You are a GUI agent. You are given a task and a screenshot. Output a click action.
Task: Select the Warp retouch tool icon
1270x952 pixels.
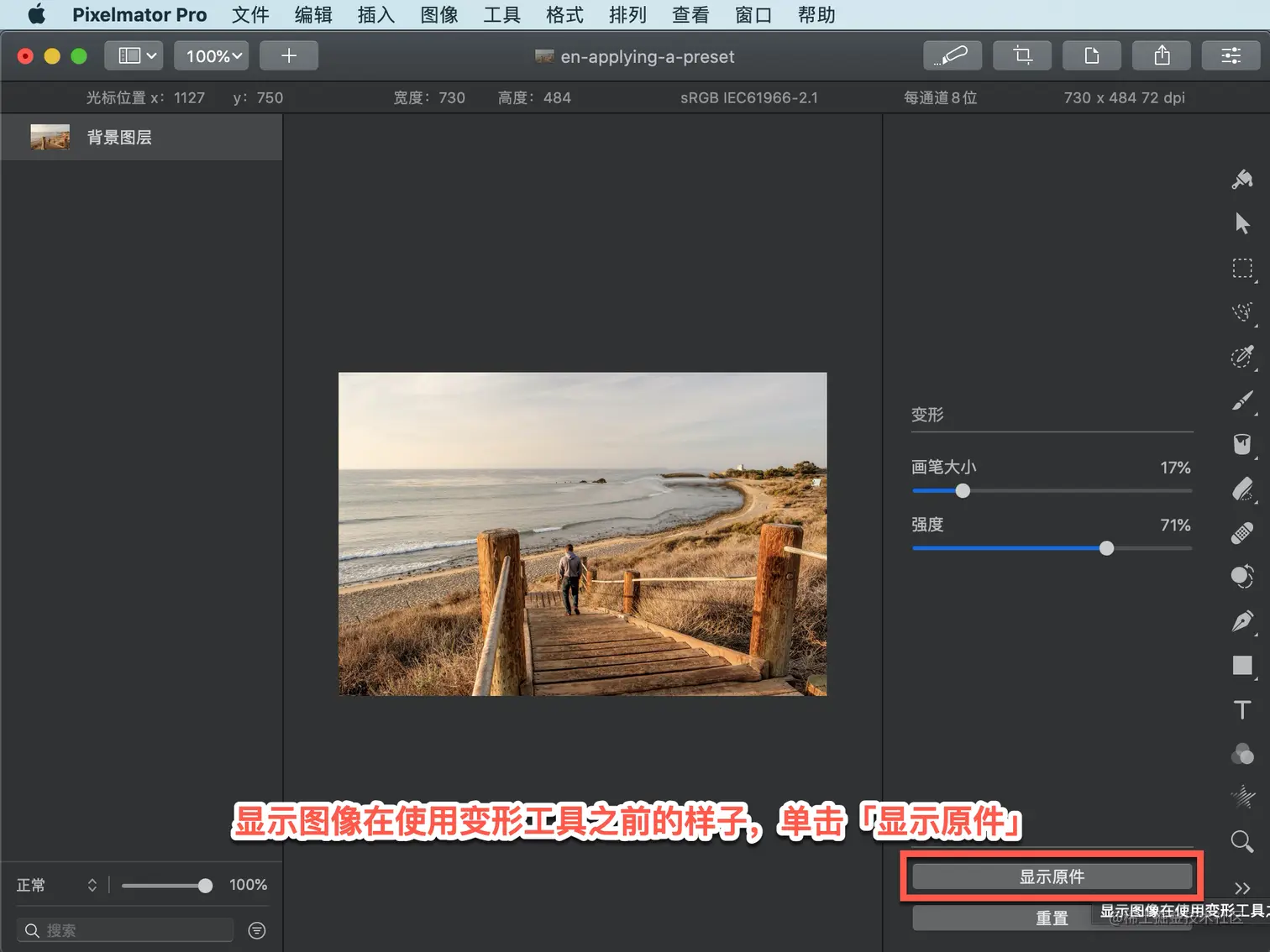click(x=1242, y=577)
